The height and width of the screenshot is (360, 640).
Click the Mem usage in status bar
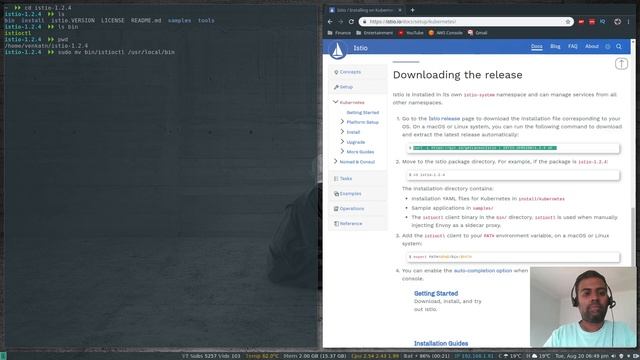(315, 356)
